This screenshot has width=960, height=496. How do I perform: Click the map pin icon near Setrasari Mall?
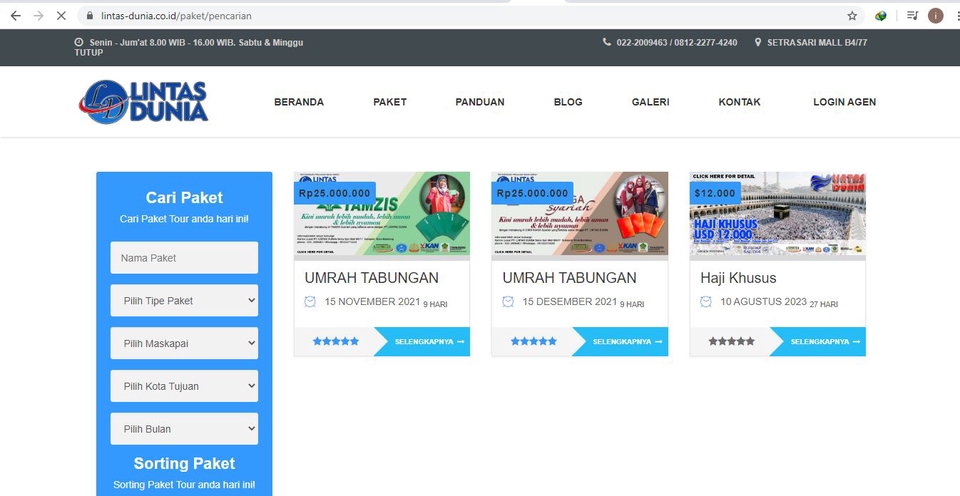[758, 42]
